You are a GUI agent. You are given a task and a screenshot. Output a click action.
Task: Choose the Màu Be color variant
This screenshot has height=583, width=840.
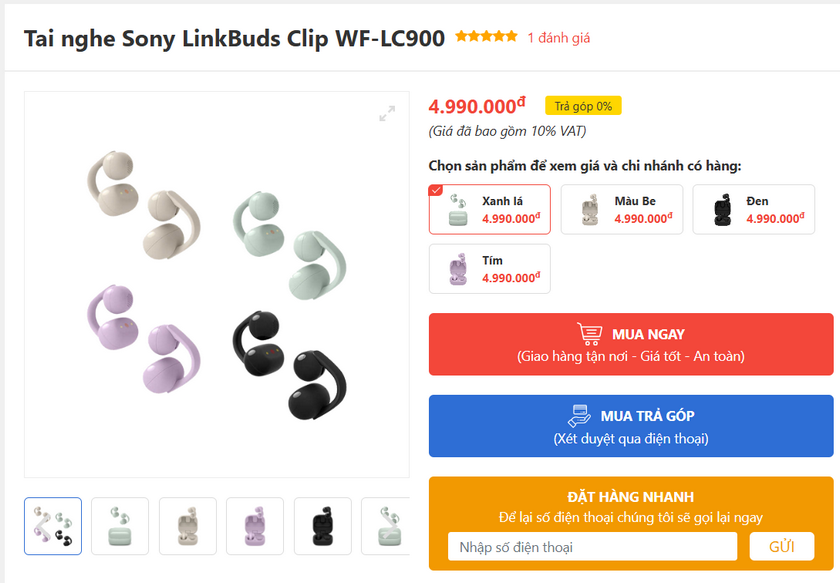click(x=622, y=209)
